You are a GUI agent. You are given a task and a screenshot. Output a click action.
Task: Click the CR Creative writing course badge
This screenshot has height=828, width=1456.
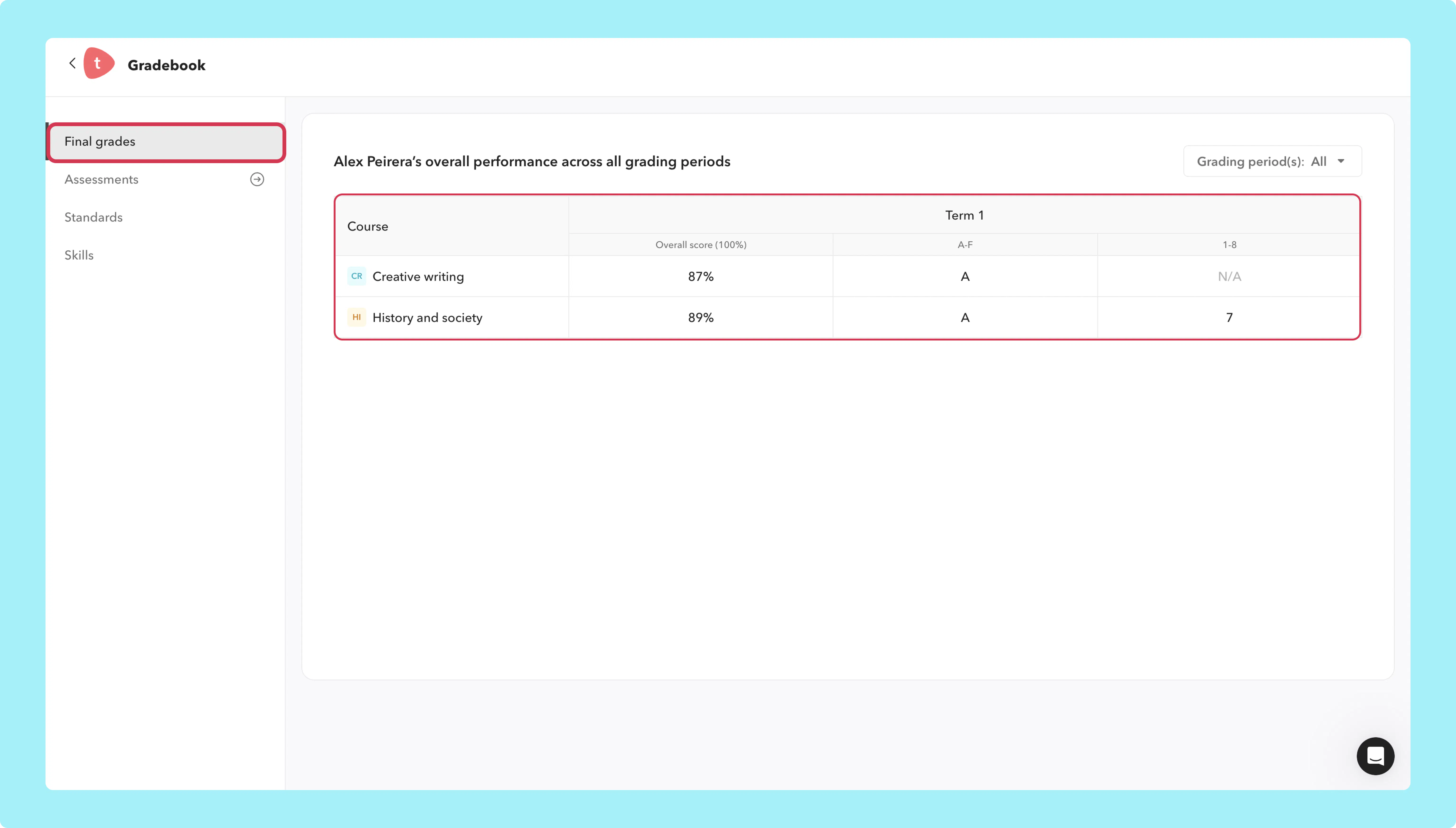[x=356, y=276]
